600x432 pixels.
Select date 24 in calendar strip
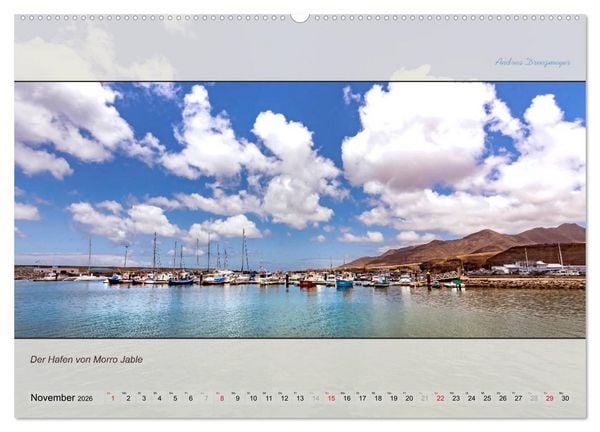(x=472, y=398)
